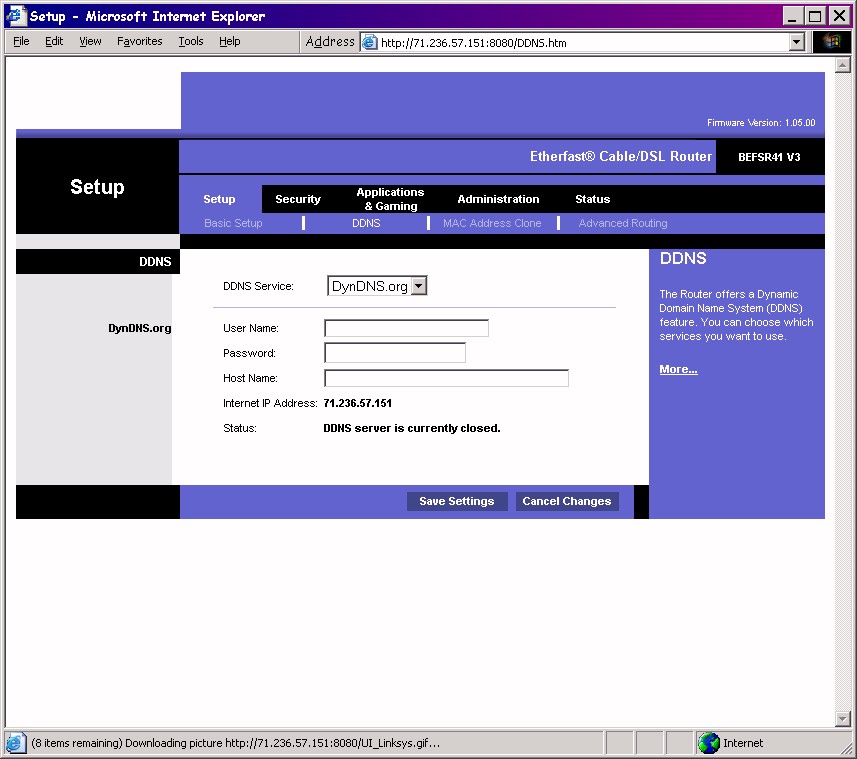Open the Favorites menu
This screenshot has width=857, height=759.
(x=139, y=42)
